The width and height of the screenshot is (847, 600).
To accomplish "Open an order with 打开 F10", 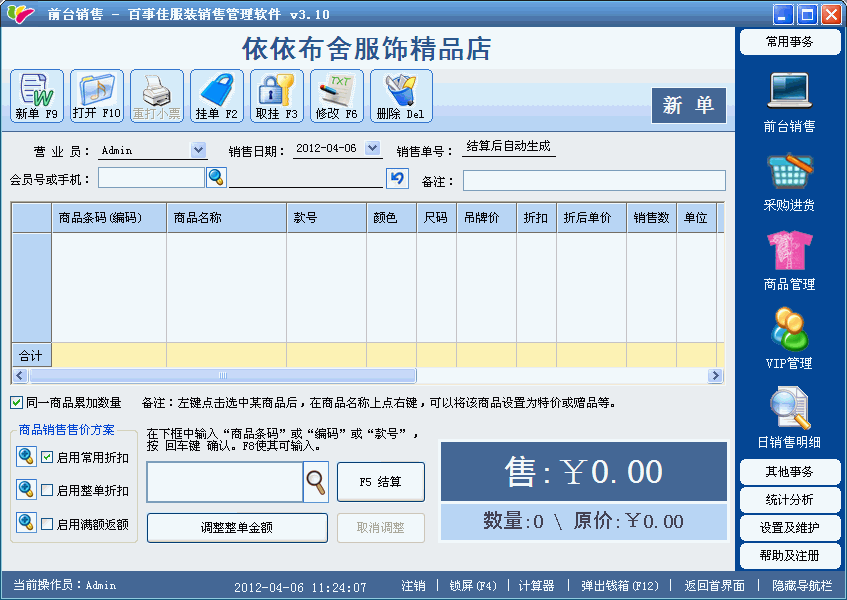I will pos(97,96).
